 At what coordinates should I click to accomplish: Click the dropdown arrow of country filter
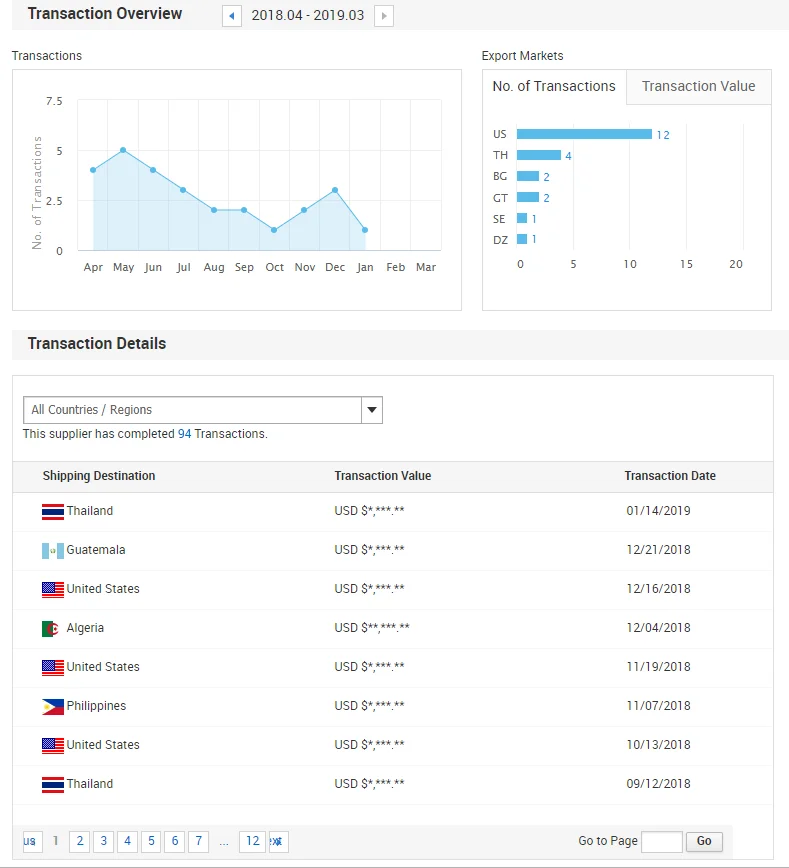[371, 410]
